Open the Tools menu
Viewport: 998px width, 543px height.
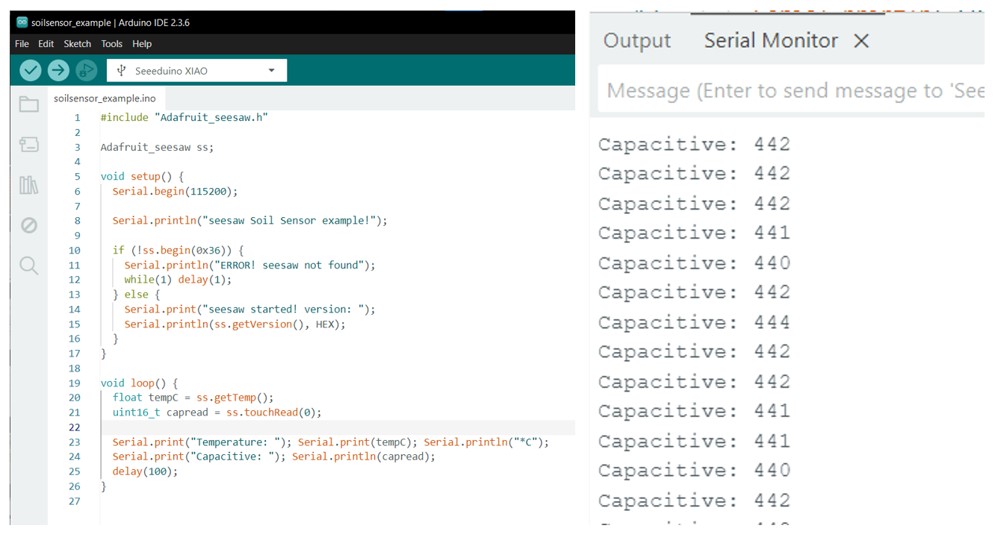[111, 44]
